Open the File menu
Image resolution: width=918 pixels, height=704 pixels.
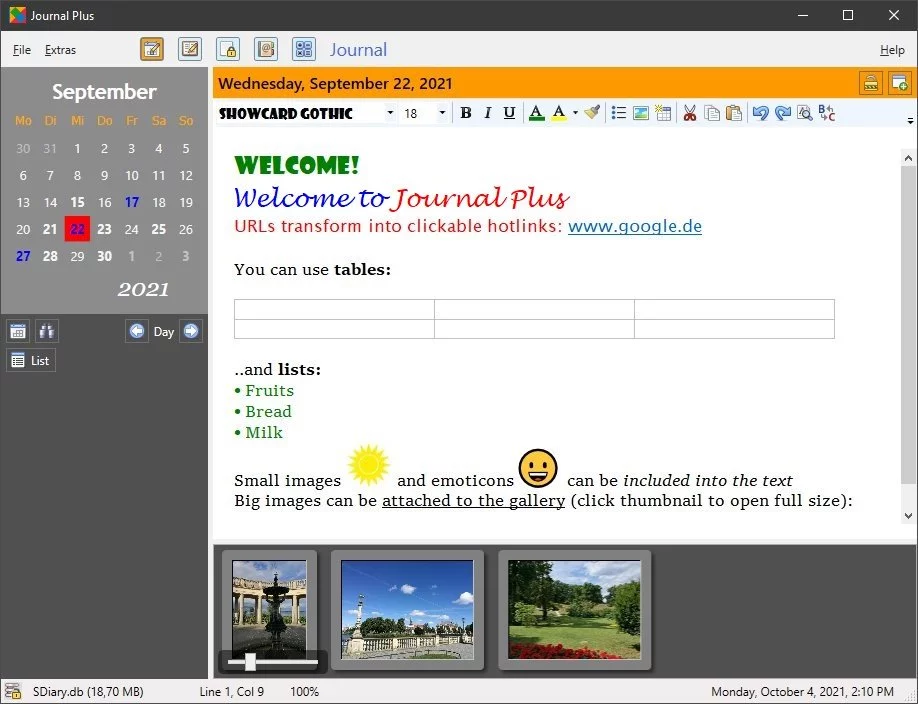[x=22, y=50]
